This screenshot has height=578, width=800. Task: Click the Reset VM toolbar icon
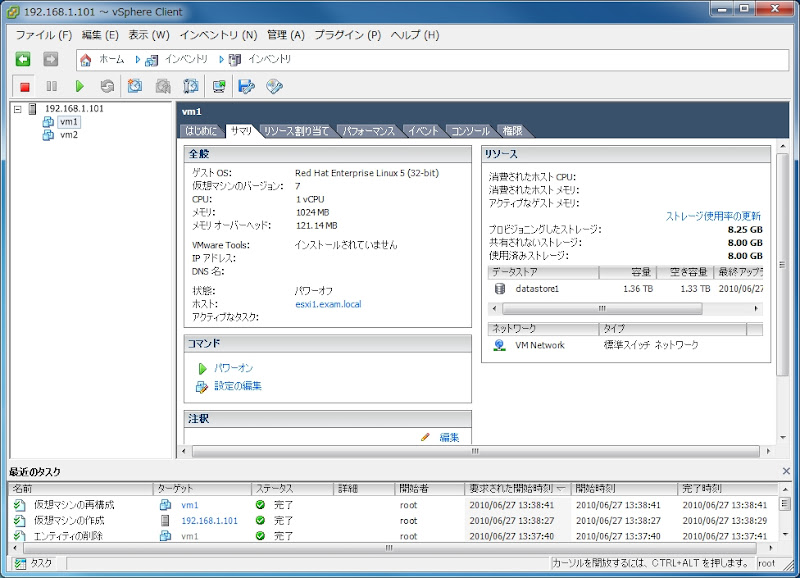pos(107,86)
